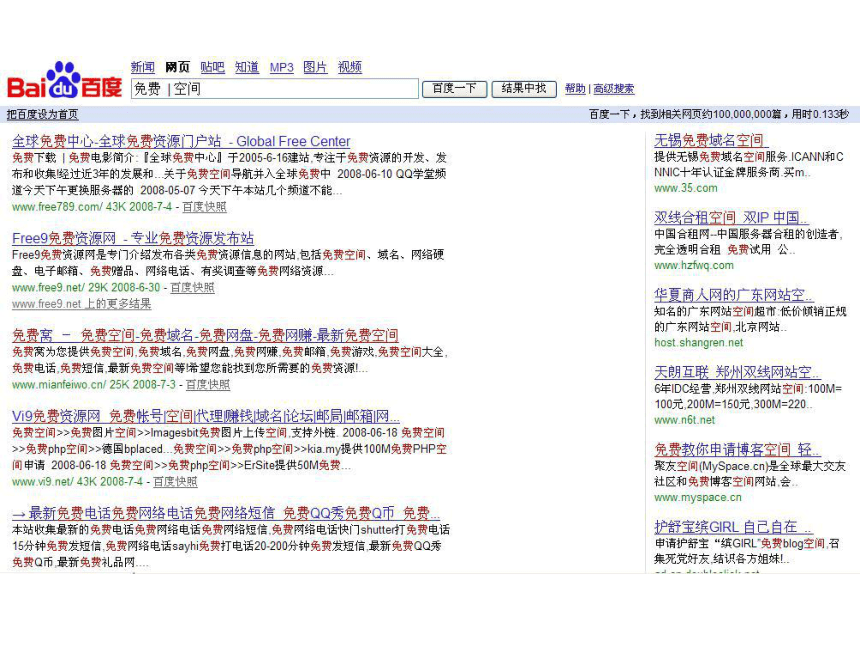Select the 网页 web tab
The height and width of the screenshot is (645, 860).
click(177, 67)
